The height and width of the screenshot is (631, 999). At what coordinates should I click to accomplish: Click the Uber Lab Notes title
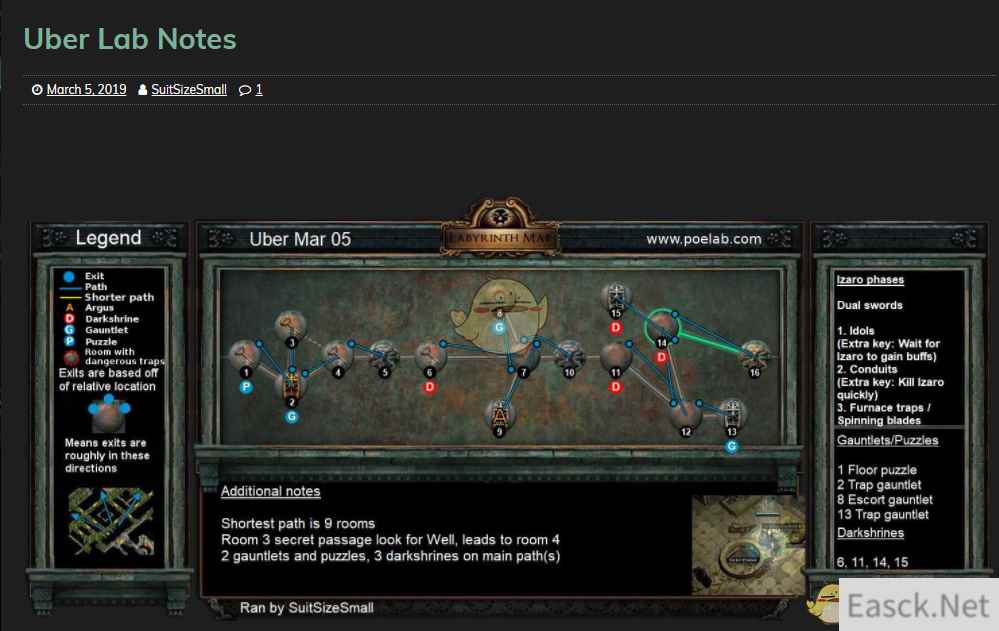click(x=130, y=39)
